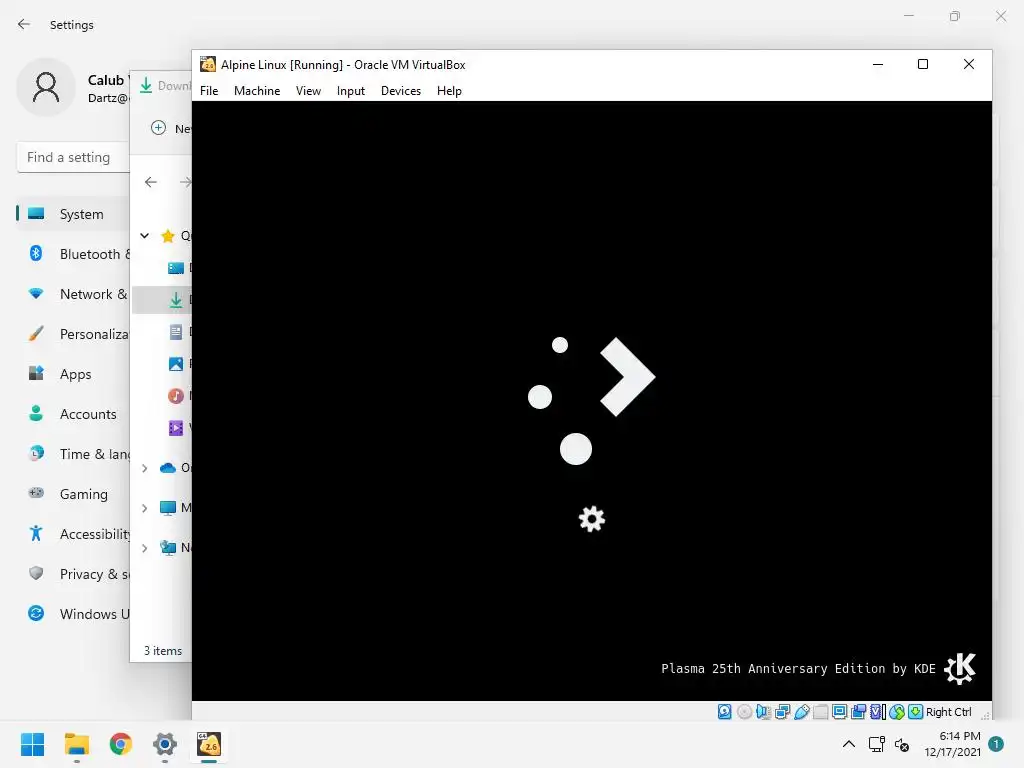
Task: Open the Input menu in VirtualBox
Action: pos(351,91)
